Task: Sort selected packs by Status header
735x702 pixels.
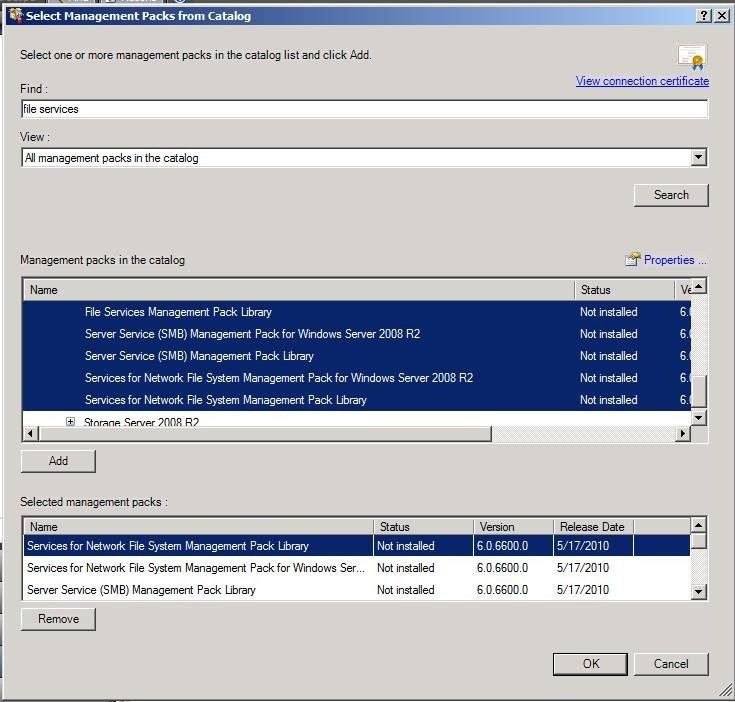Action: pyautogui.click(x=423, y=527)
